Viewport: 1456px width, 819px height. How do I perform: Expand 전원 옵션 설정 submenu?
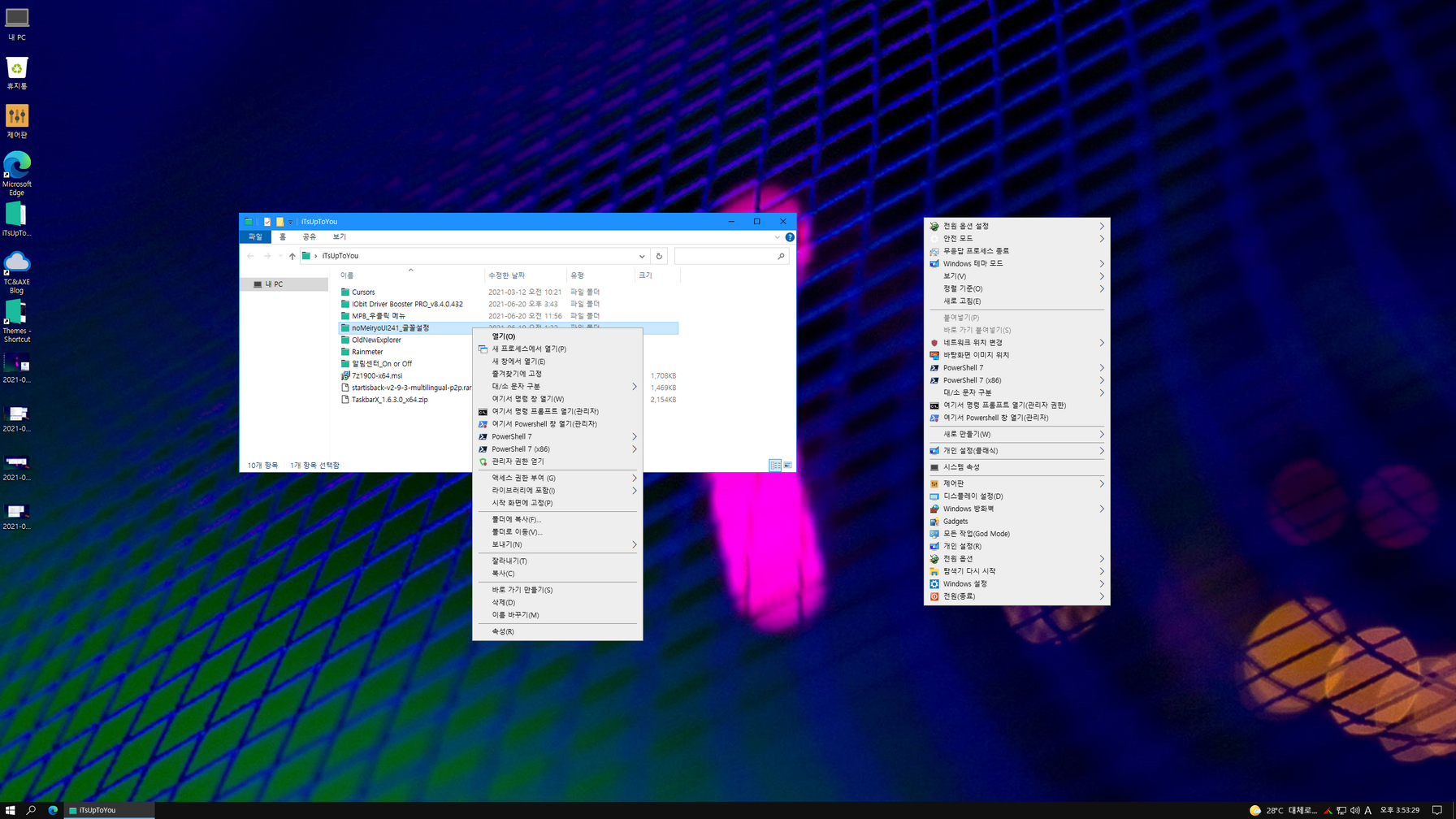point(1016,226)
